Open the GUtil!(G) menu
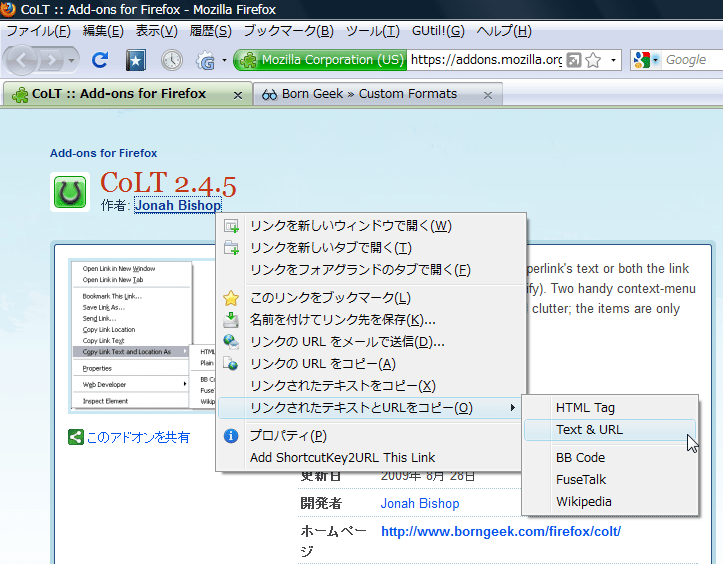This screenshot has height=564, width=723. point(438,31)
